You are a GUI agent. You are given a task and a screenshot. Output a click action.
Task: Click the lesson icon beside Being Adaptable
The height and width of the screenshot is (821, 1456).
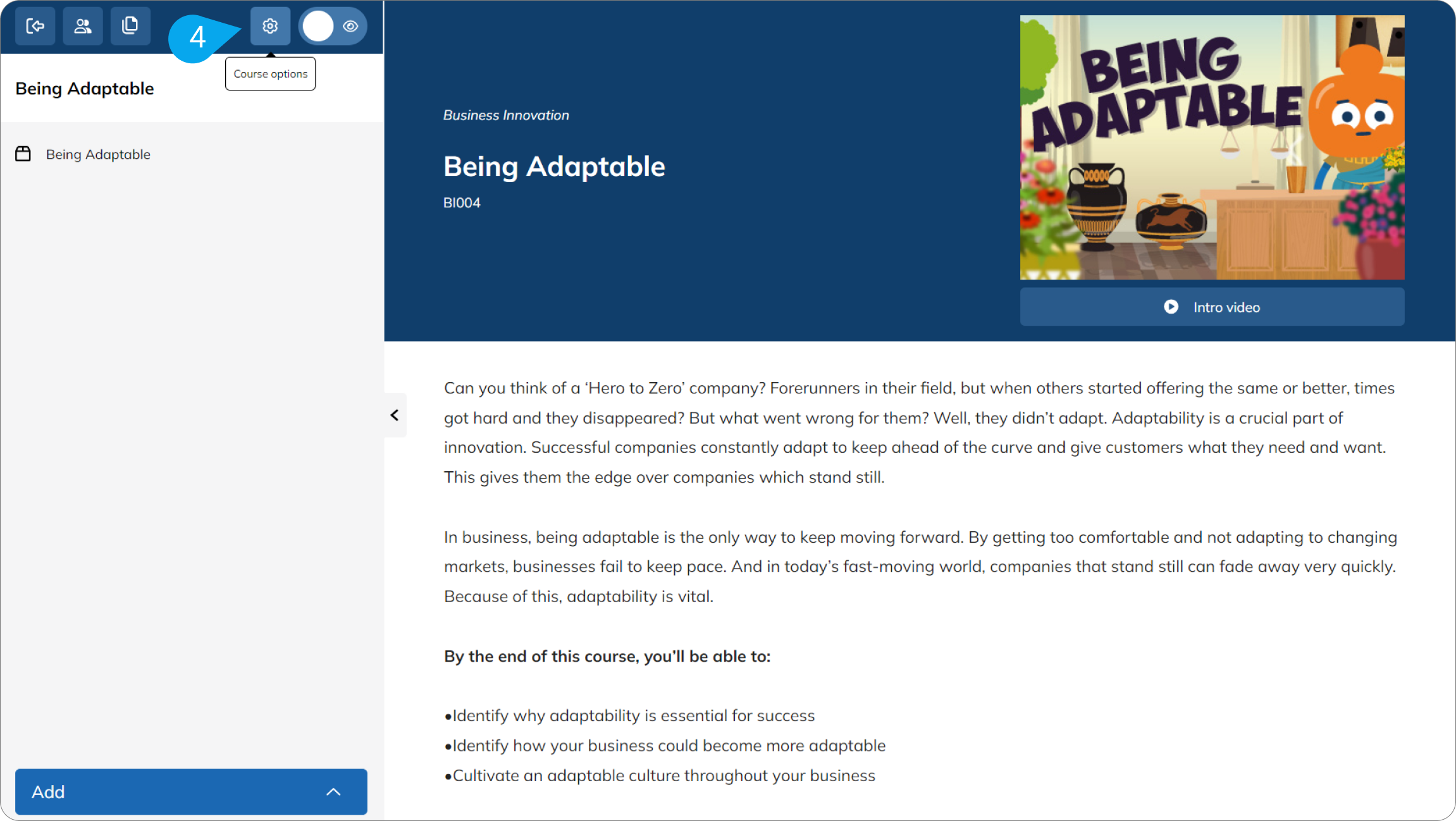(x=23, y=154)
